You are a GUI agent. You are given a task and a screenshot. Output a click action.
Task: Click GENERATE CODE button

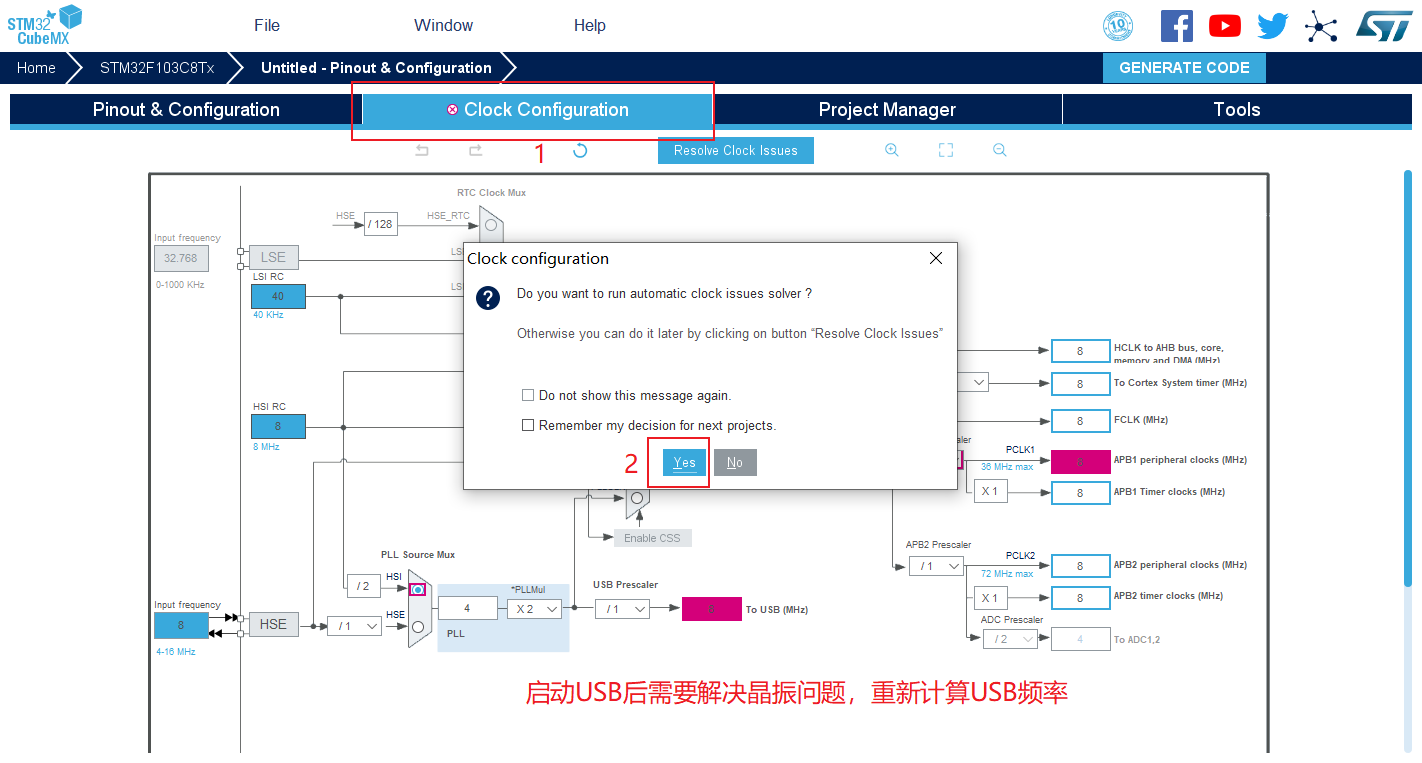point(1184,68)
